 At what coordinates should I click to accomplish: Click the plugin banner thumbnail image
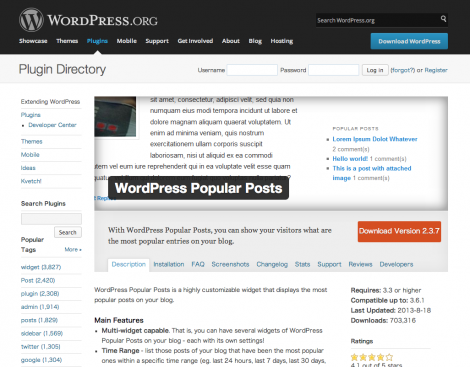[115, 117]
